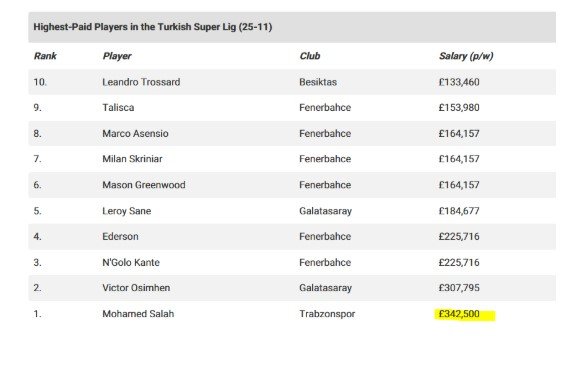Click the highlighted £342,500 salary

coord(459,314)
